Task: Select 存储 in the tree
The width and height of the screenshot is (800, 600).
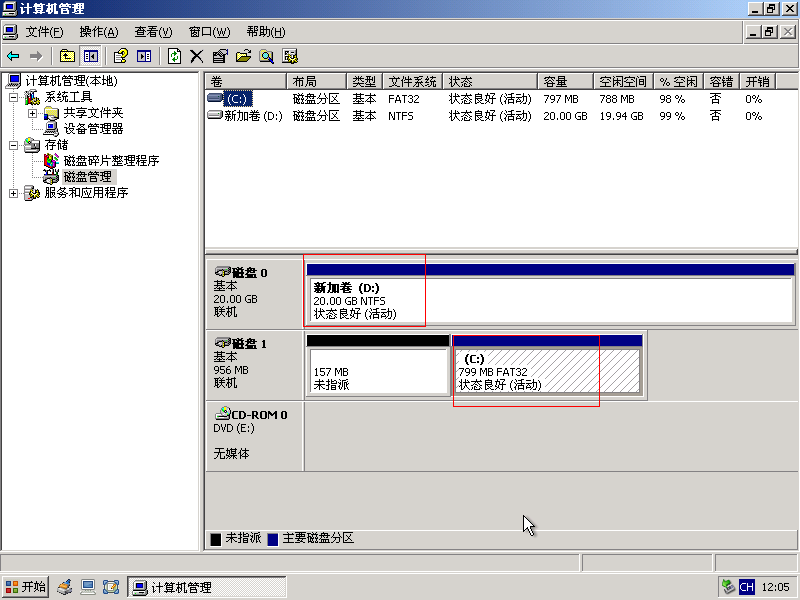Action: coord(56,145)
